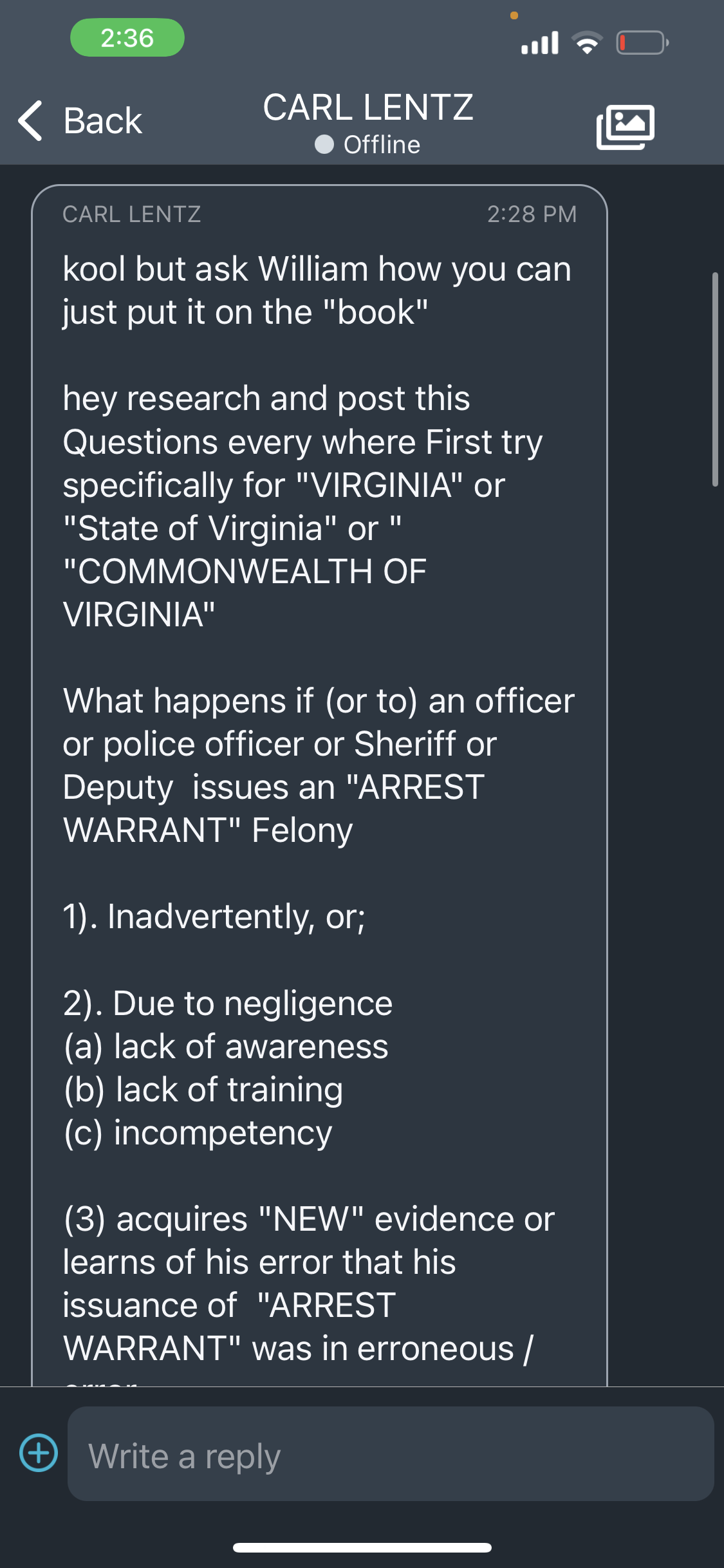Tap the "(c) incompetency" line
This screenshot has width=724, height=1568.
click(x=198, y=1133)
